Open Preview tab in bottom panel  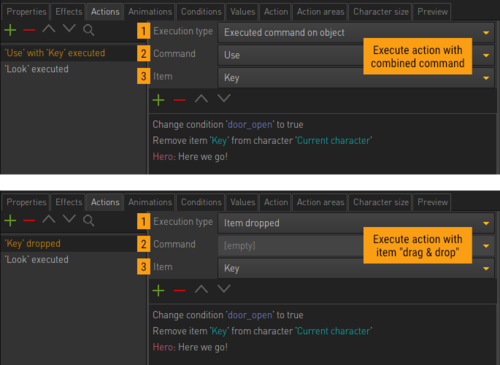pyautogui.click(x=432, y=202)
